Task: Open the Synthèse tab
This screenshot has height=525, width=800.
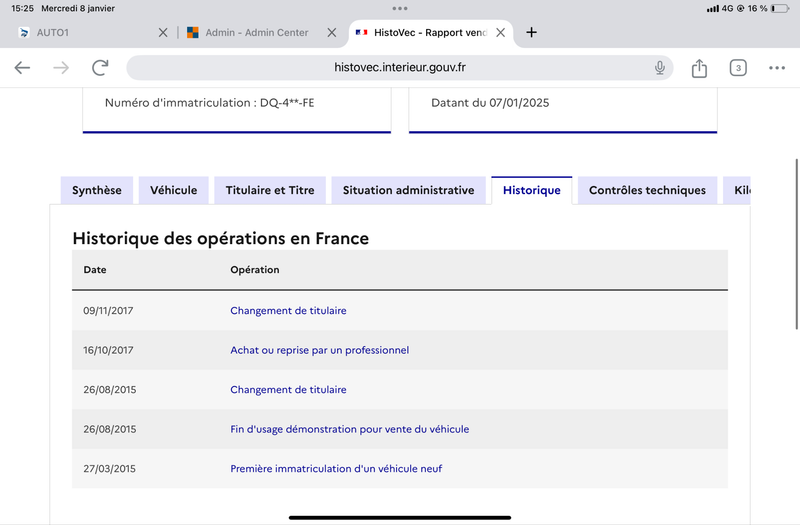Action: pos(97,190)
